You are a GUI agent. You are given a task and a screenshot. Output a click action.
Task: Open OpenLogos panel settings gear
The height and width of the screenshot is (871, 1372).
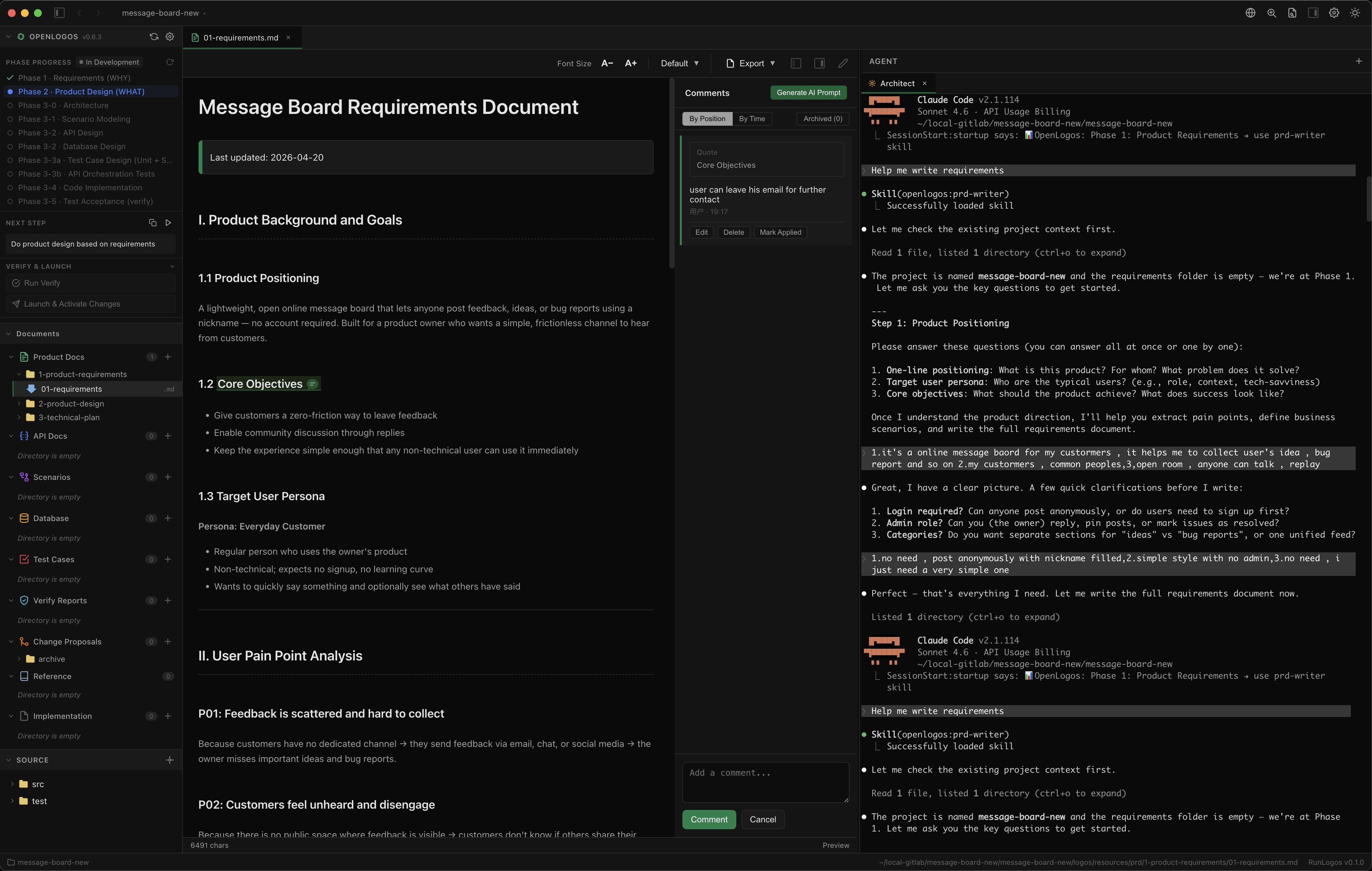(x=170, y=37)
